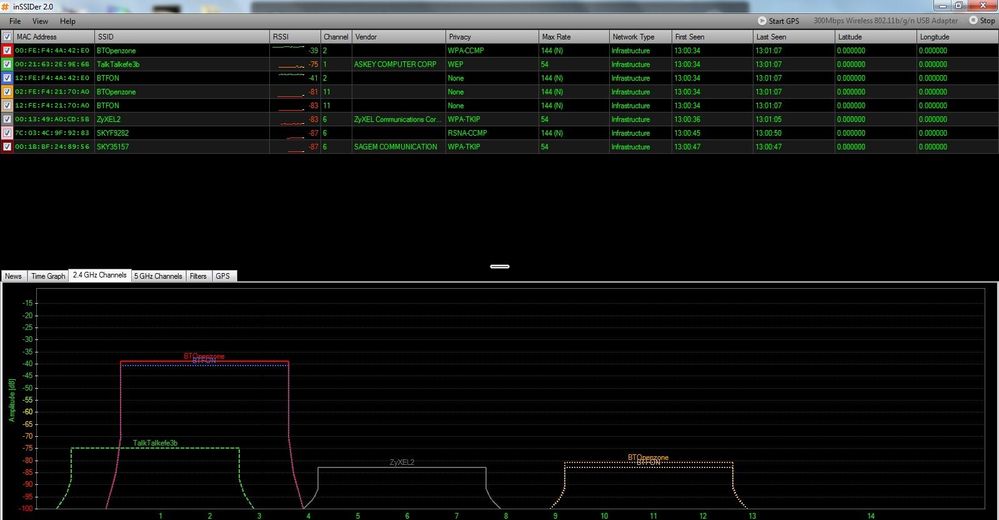Sort by Last Seen column header
The image size is (999, 520).
(x=793, y=37)
